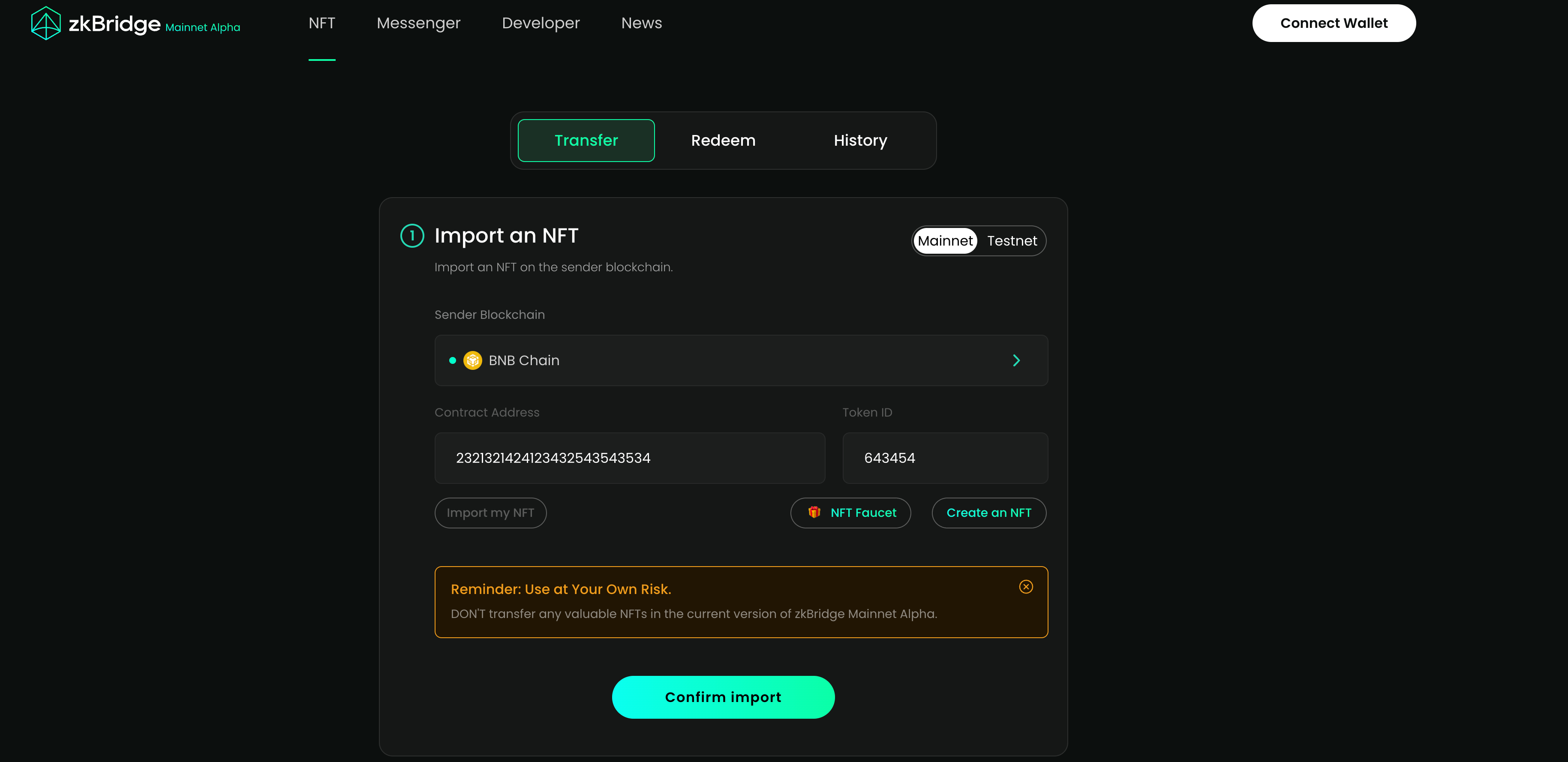Select the Redeem tab
The width and height of the screenshot is (1568, 762).
723,141
